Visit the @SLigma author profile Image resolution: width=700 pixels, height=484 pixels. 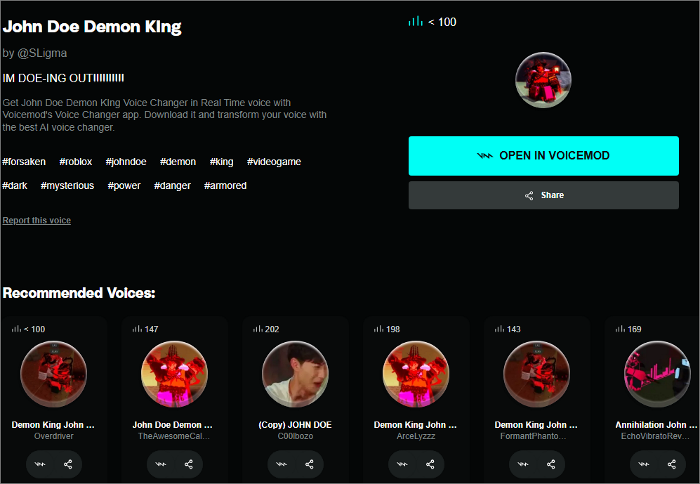[42, 53]
